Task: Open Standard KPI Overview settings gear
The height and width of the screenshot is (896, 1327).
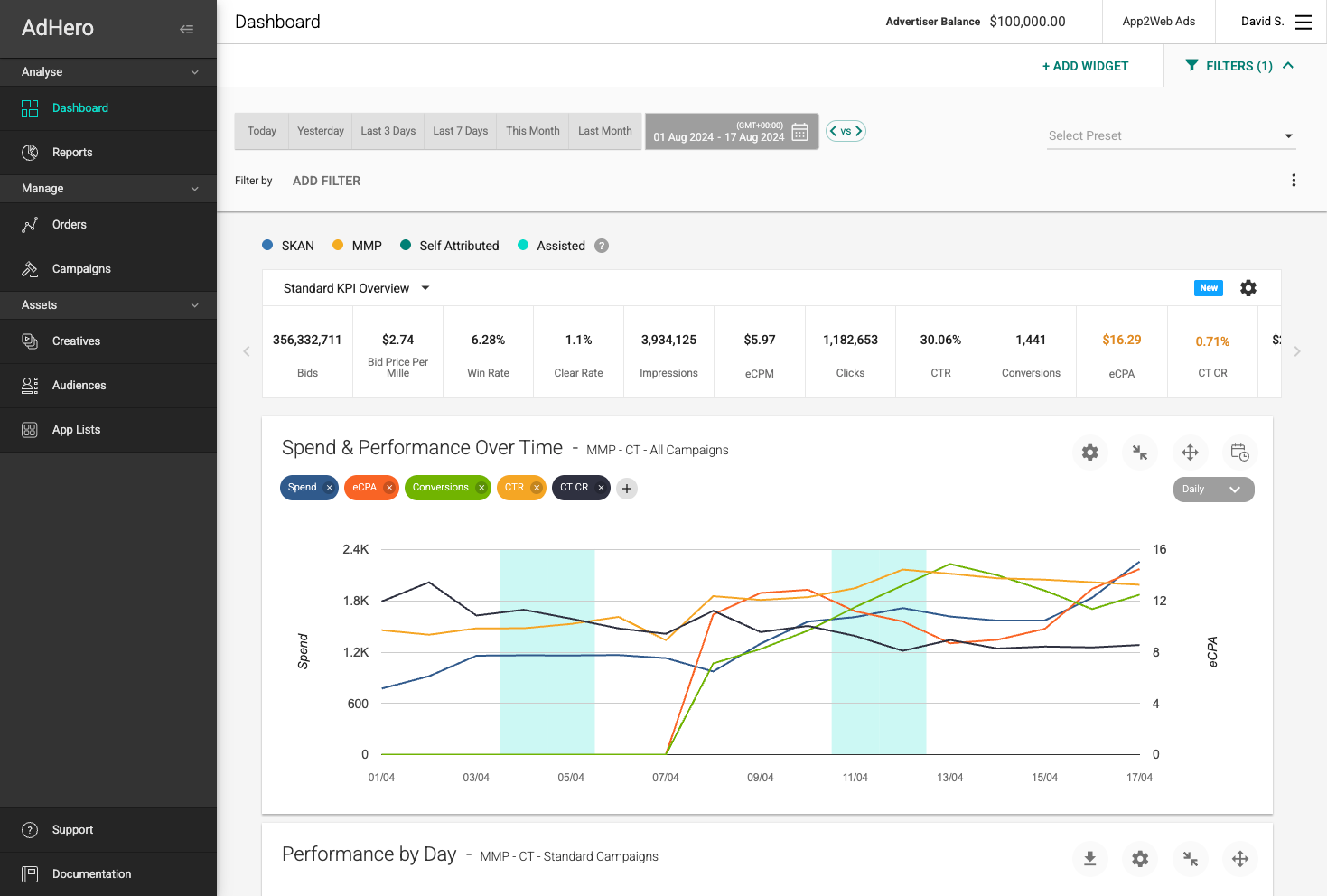Action: (x=1248, y=288)
